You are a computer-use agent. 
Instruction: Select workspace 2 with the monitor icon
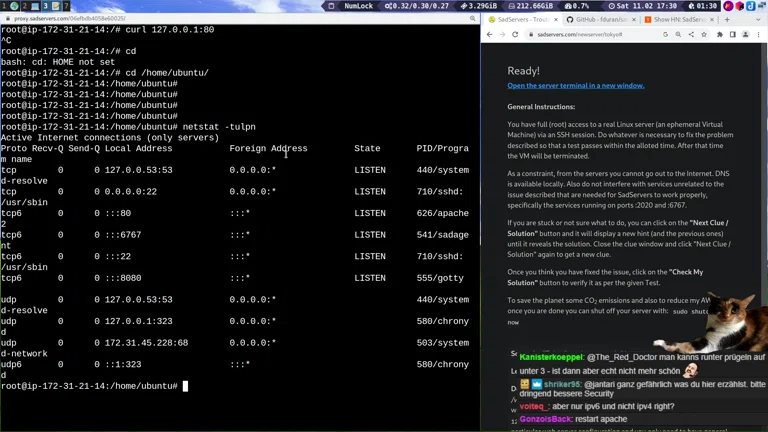[30, 6]
